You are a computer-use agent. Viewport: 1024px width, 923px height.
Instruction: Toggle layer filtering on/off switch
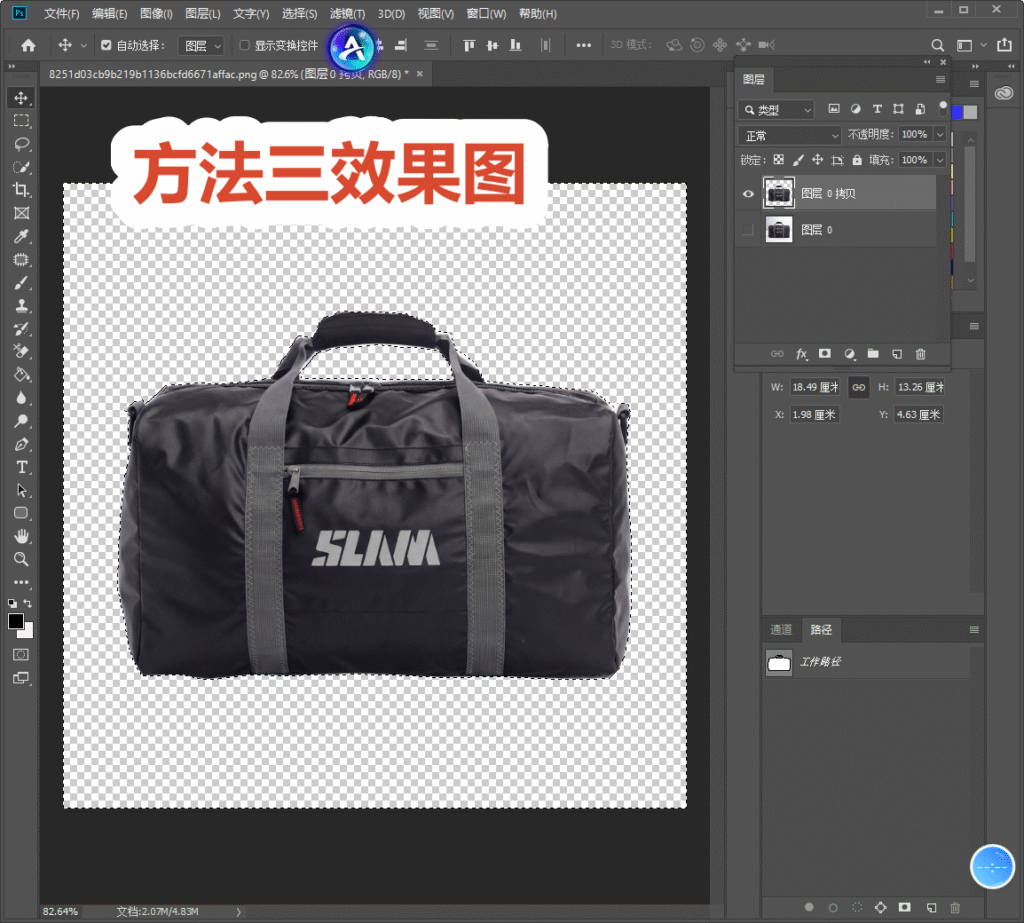point(942,108)
